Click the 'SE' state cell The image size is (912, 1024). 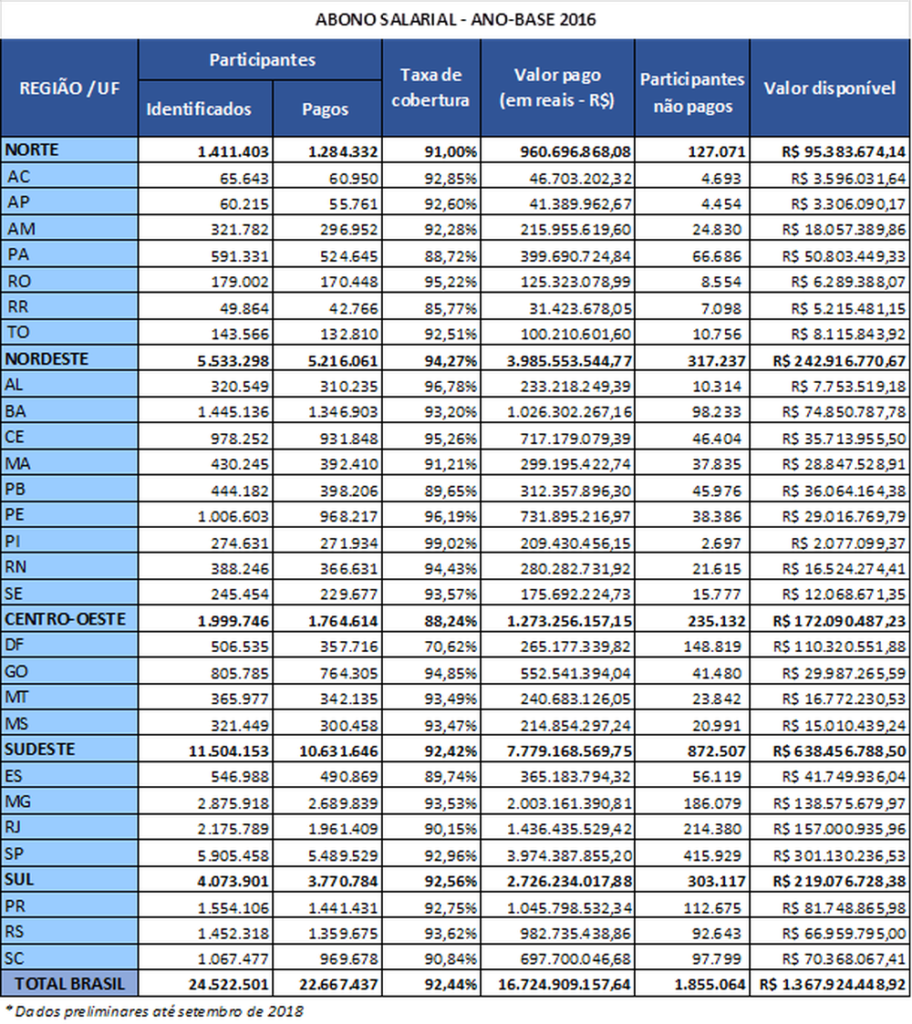click(x=69, y=593)
